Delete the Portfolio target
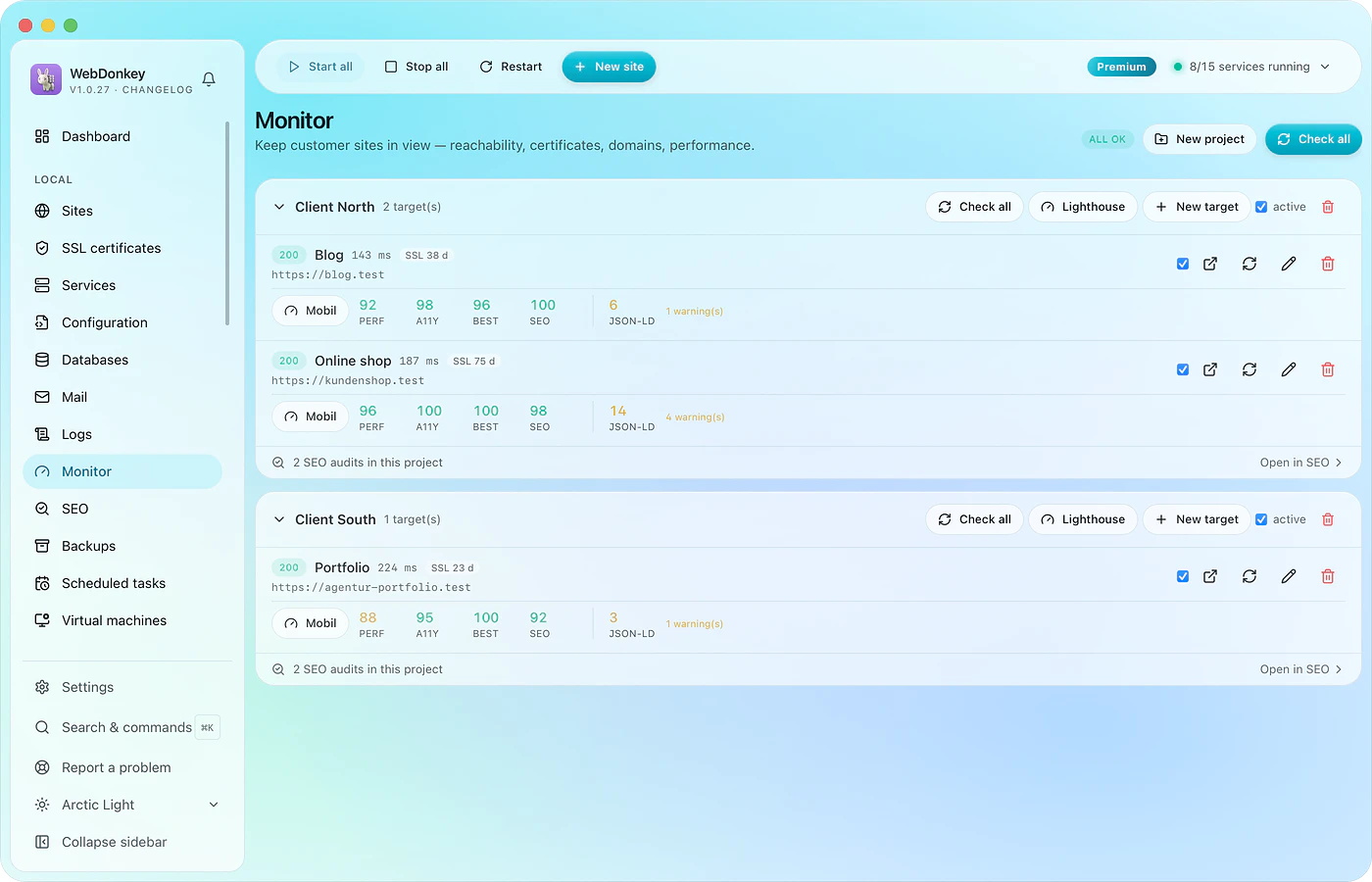This screenshot has width=1372, height=882. pos(1328,576)
